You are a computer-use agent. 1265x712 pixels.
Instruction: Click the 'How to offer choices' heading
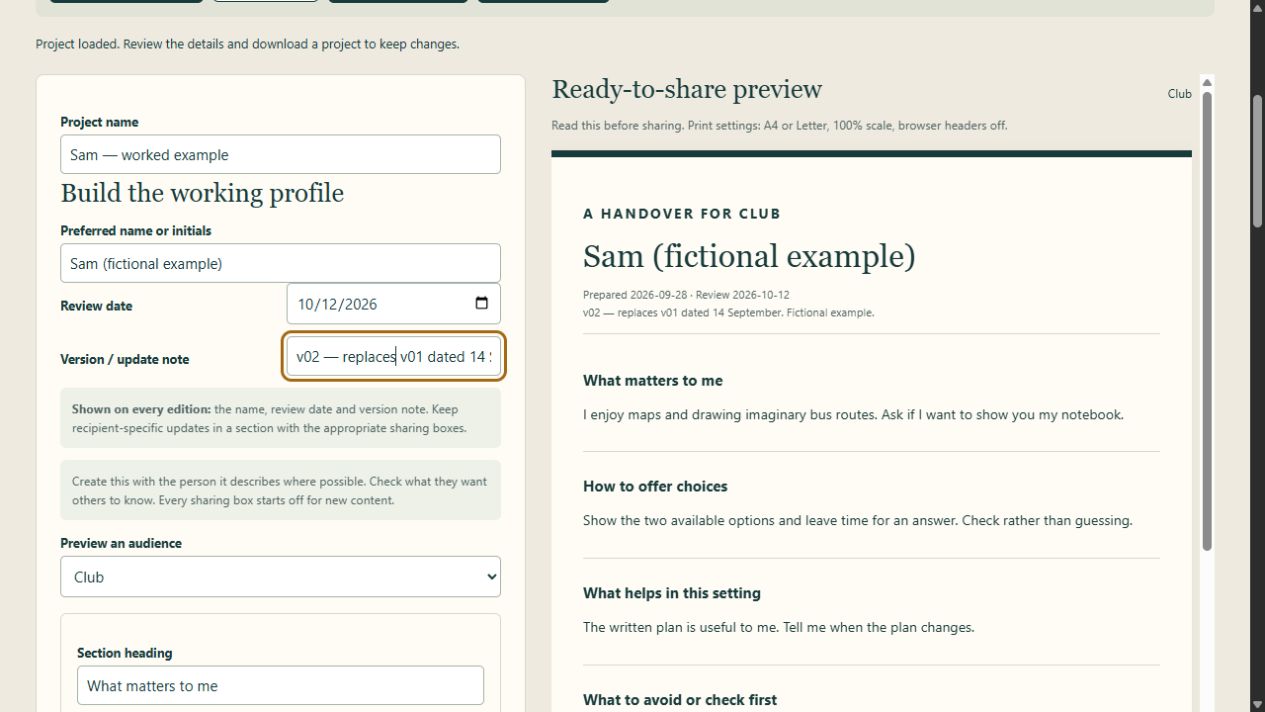[655, 487]
